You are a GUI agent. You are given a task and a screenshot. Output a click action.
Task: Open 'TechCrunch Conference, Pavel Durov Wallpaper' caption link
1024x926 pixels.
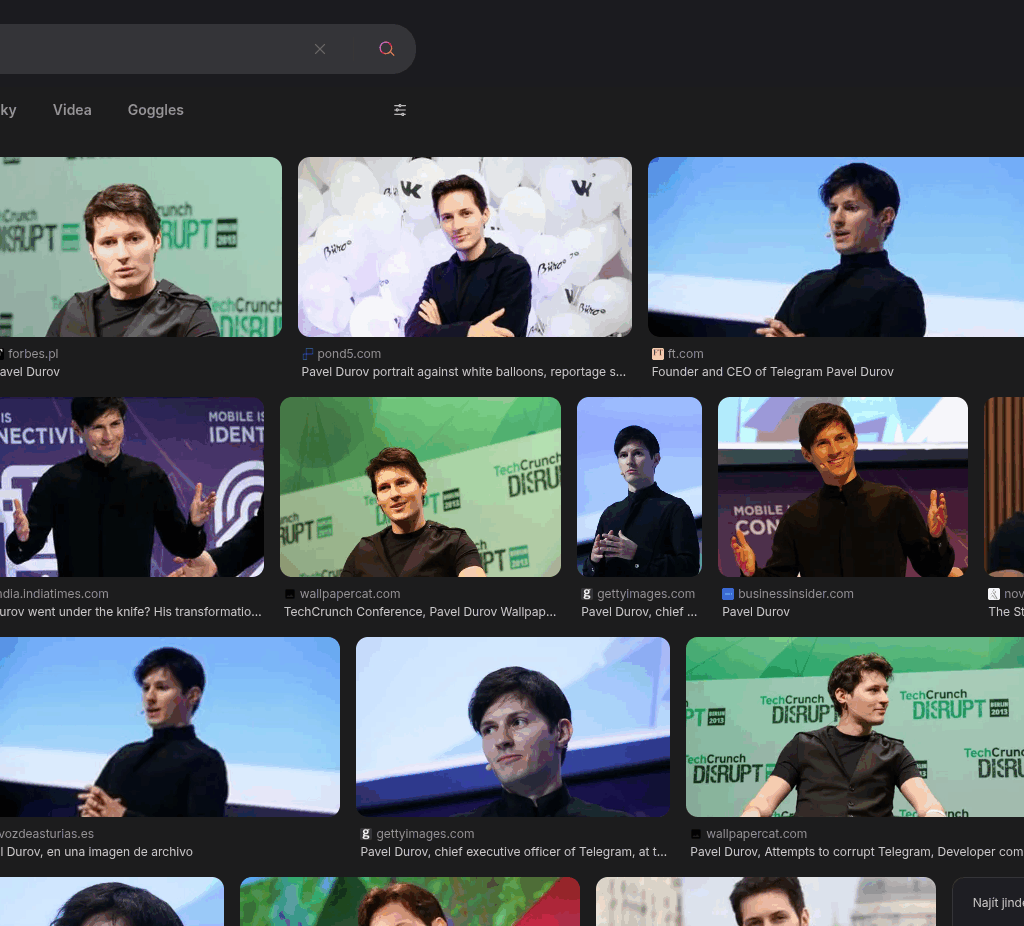(x=420, y=612)
